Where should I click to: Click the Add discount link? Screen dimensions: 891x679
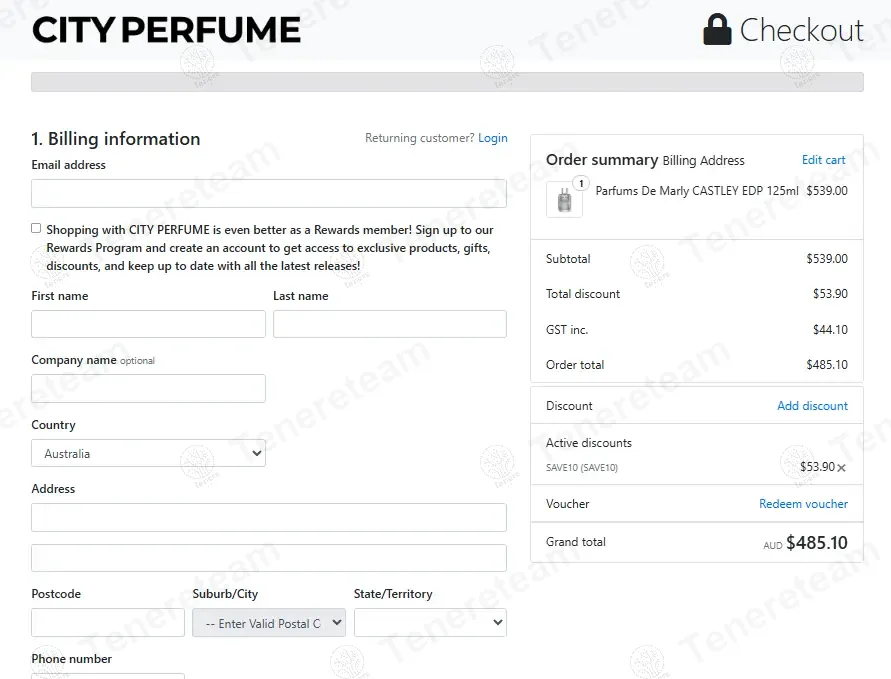pyautogui.click(x=812, y=406)
